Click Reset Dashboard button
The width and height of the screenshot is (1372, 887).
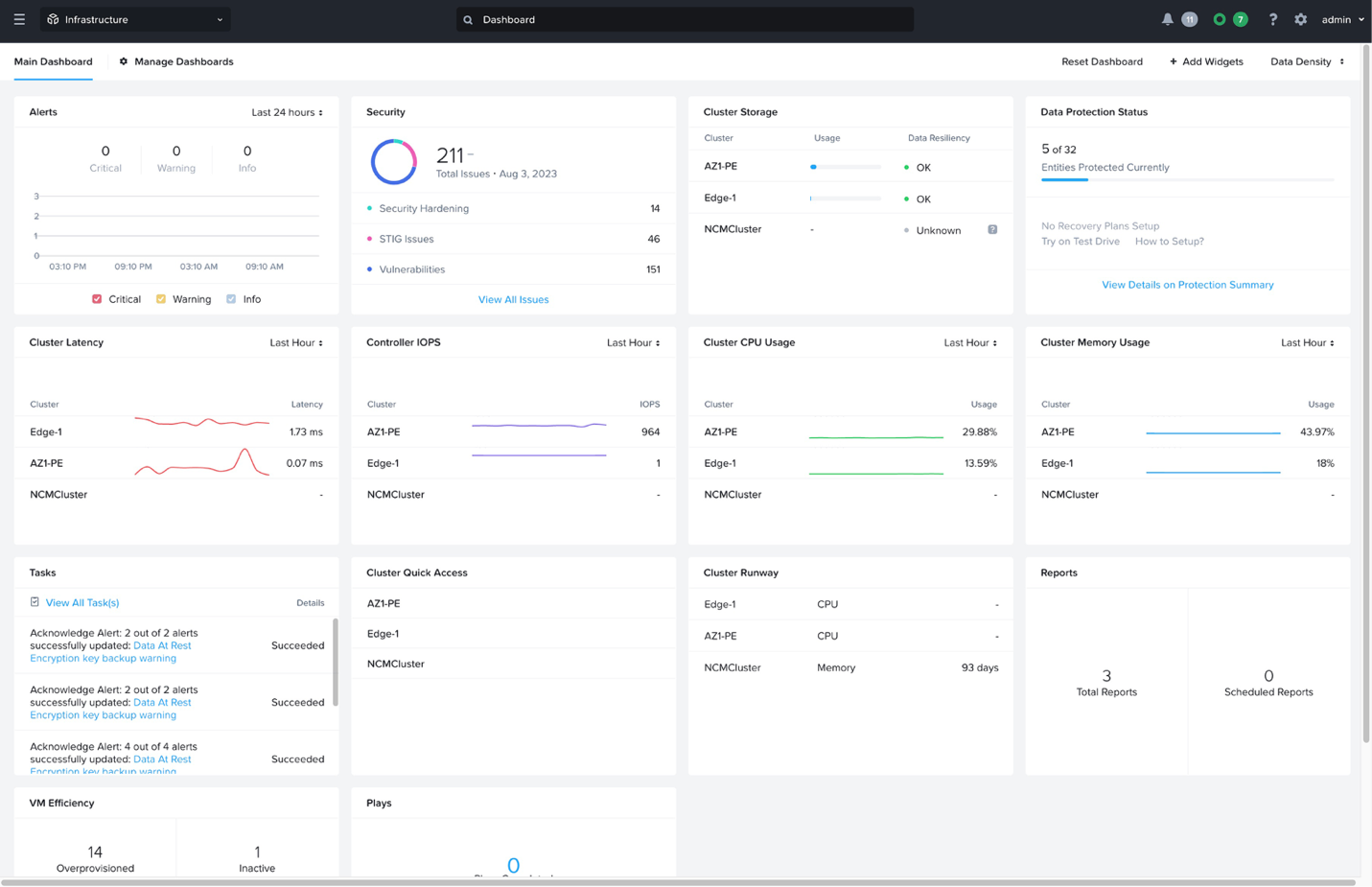click(x=1102, y=61)
